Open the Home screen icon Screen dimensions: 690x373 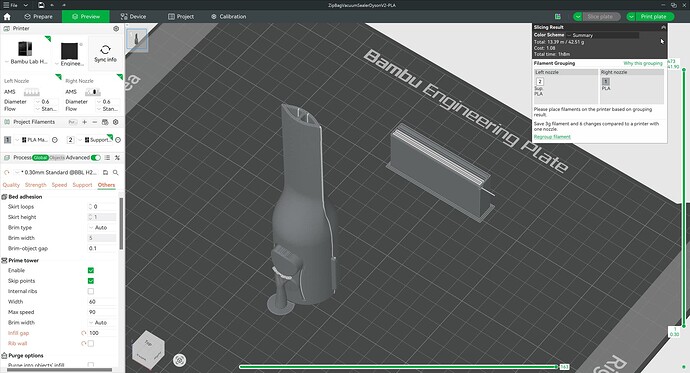pyautogui.click(x=7, y=17)
